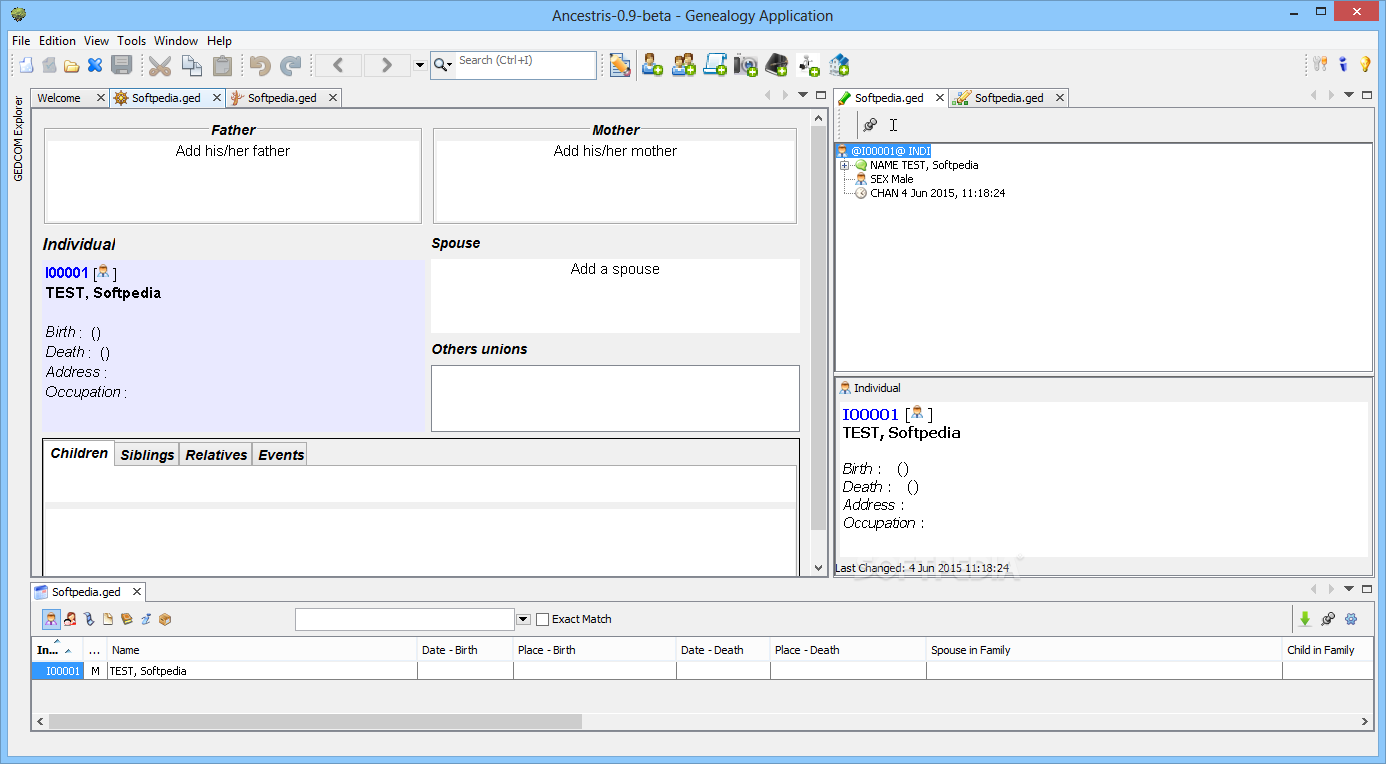Viewport: 1386px width, 764px height.
Task: Open the navigation history dropdown arrow
Action: (x=419, y=66)
